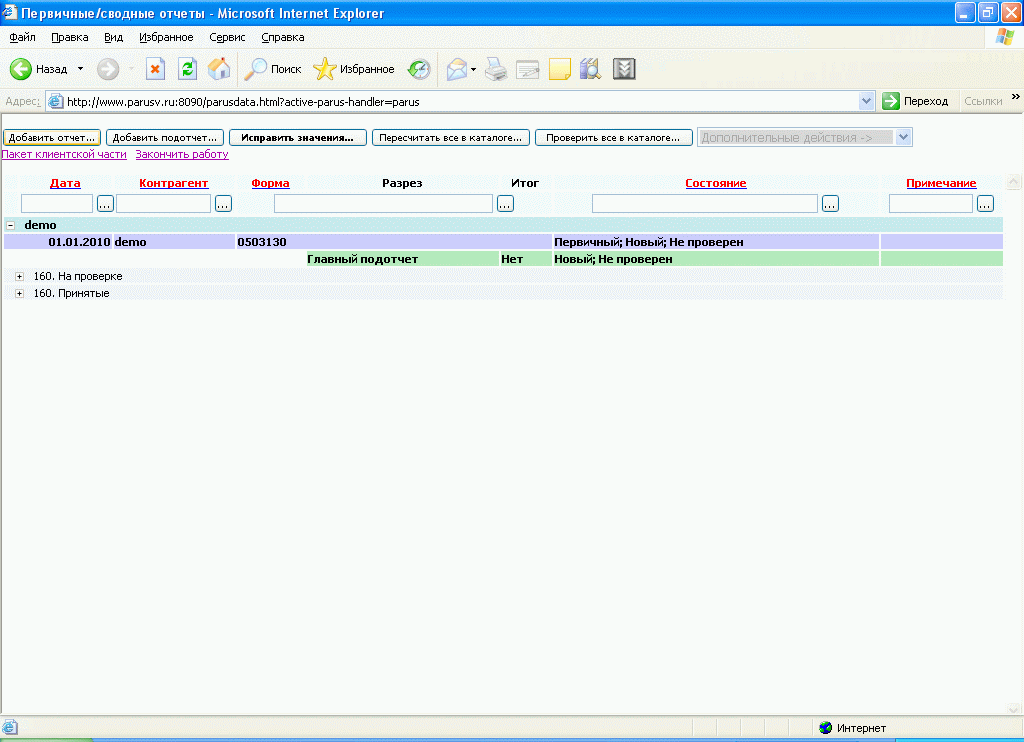Collapse the demo catalog node
Viewport: 1024px width, 742px height.
[10, 225]
